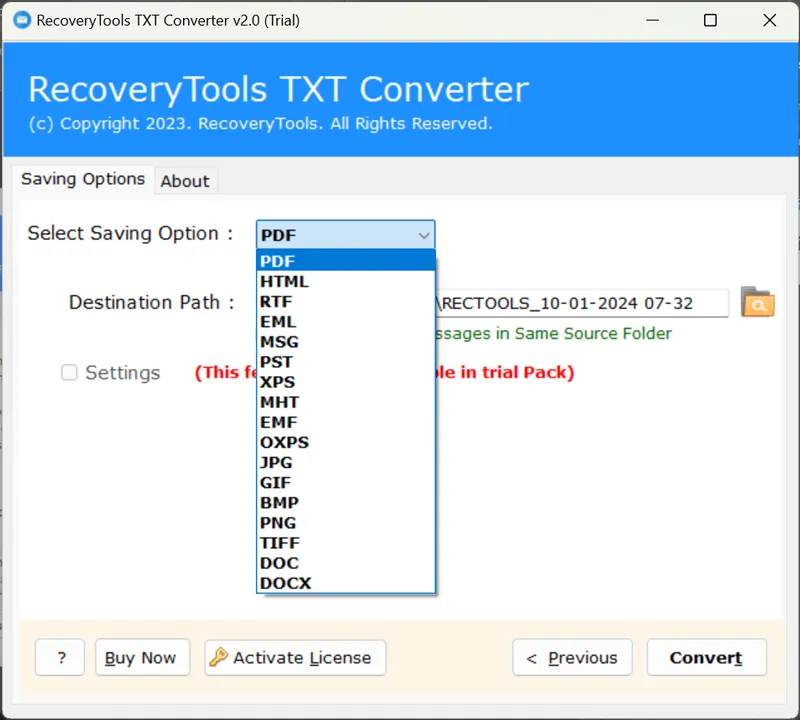The image size is (800, 720).
Task: Choose BMP from the dropdown list
Action: pos(345,503)
